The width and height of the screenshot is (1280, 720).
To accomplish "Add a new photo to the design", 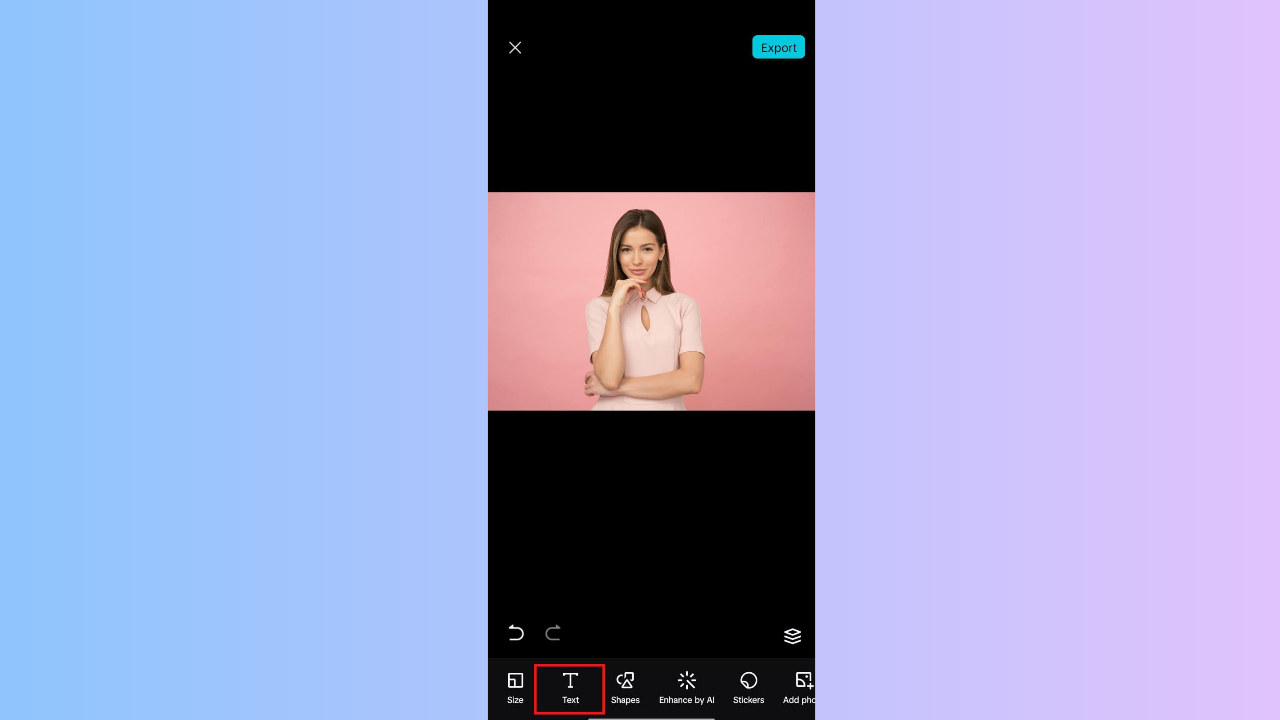I will click(803, 687).
